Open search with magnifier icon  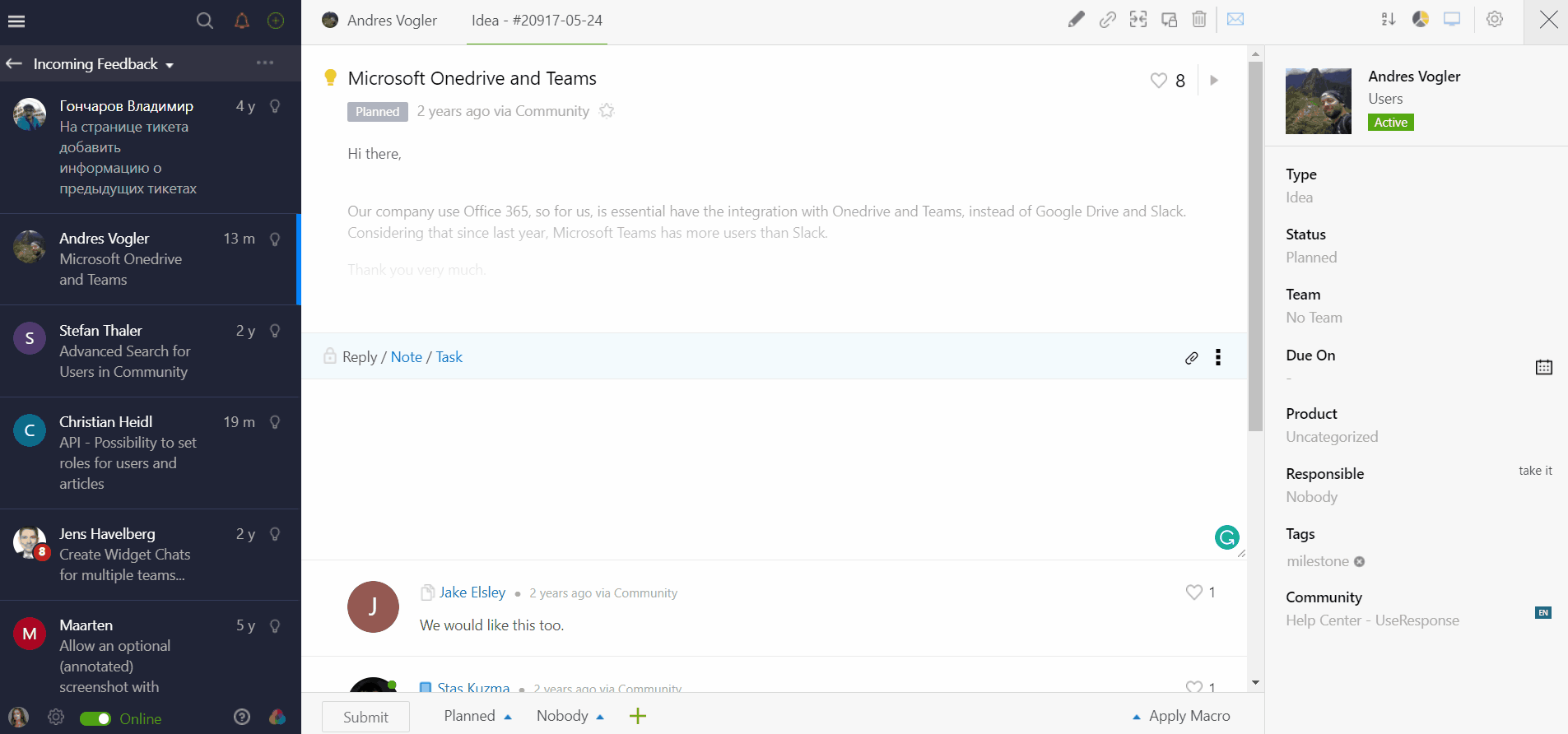205,21
